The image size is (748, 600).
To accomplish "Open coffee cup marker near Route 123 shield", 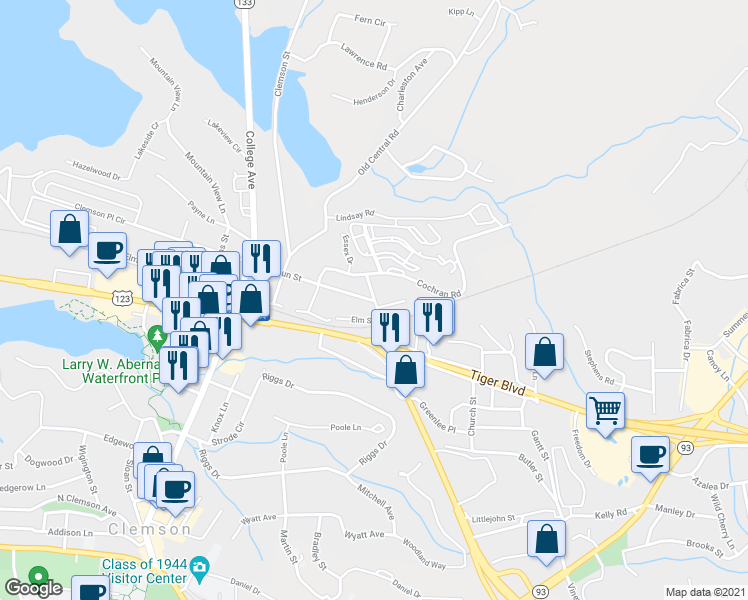I will point(107,252).
